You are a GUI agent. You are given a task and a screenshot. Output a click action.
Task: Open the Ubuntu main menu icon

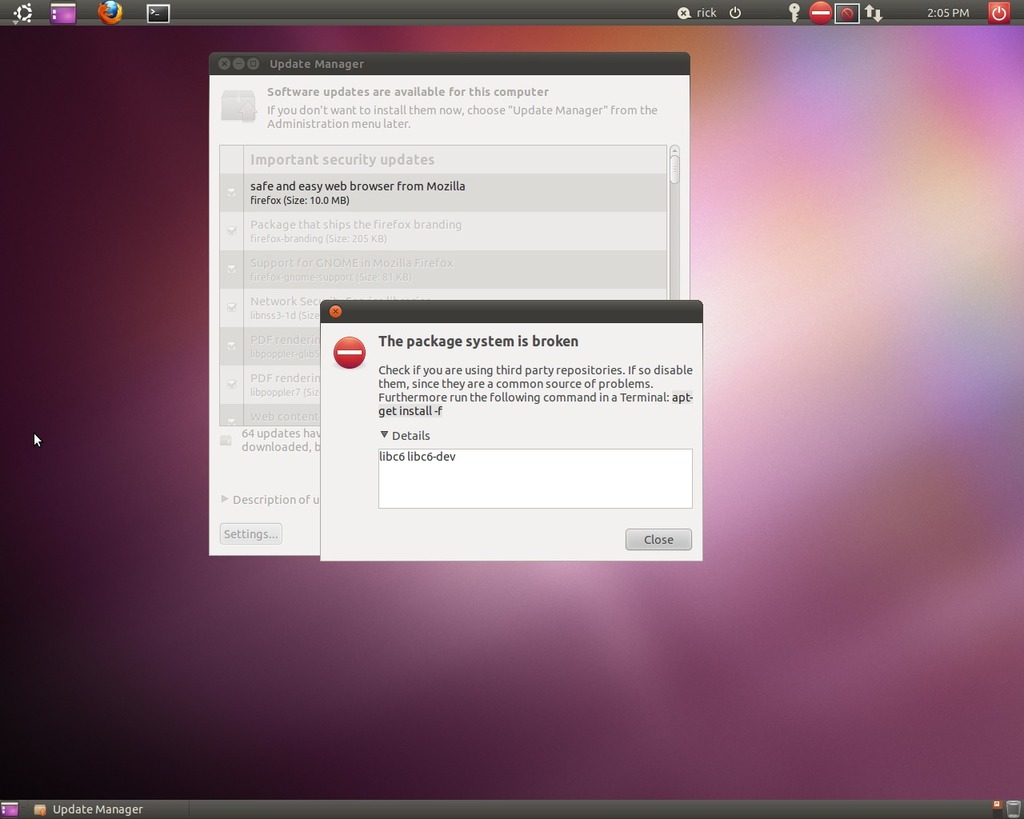pyautogui.click(x=22, y=12)
